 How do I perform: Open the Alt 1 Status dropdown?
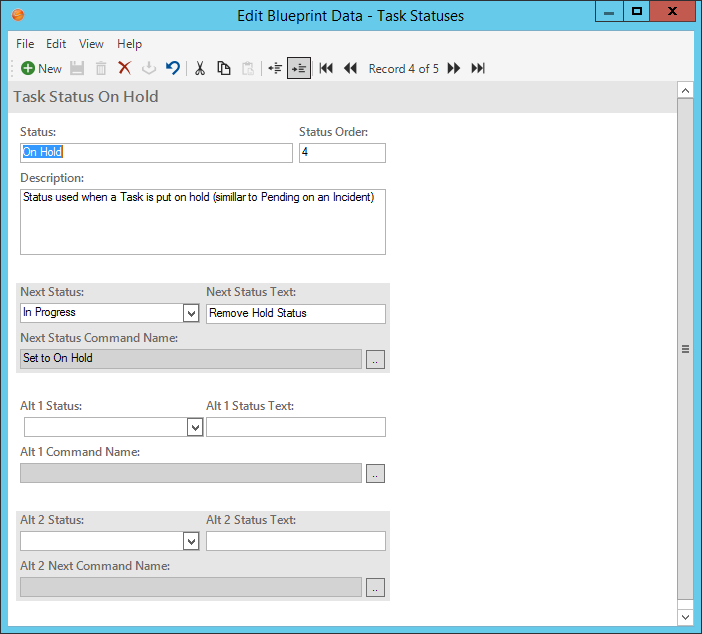point(195,428)
